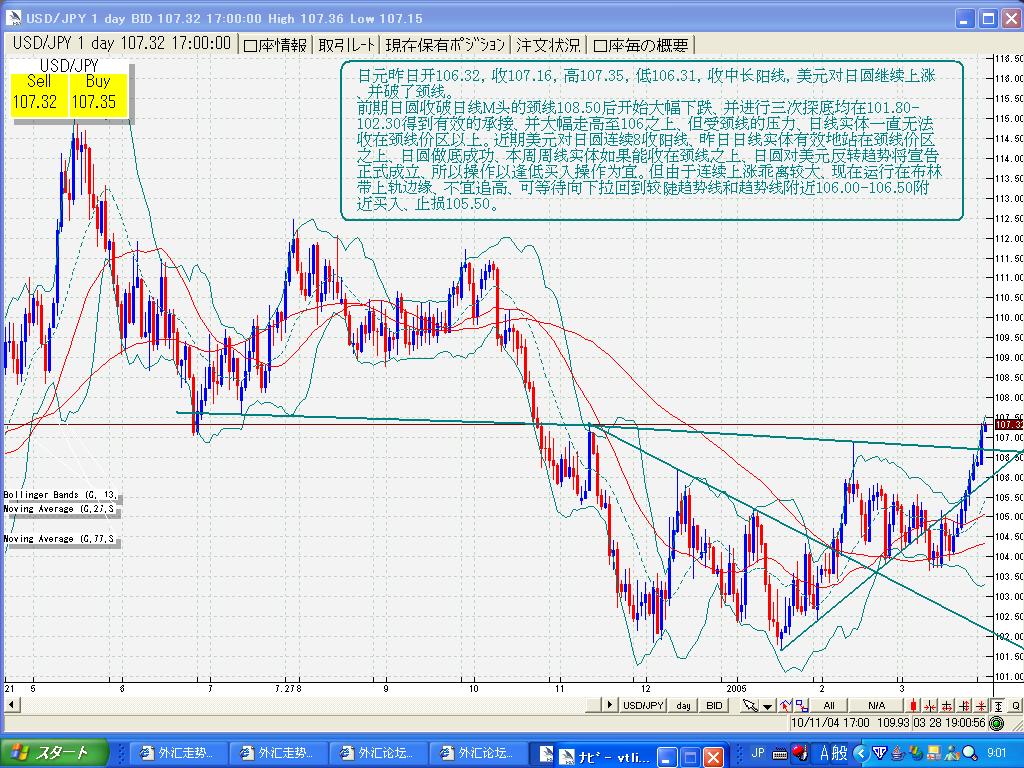Click the Moving Average (C,27,S label

(60, 509)
